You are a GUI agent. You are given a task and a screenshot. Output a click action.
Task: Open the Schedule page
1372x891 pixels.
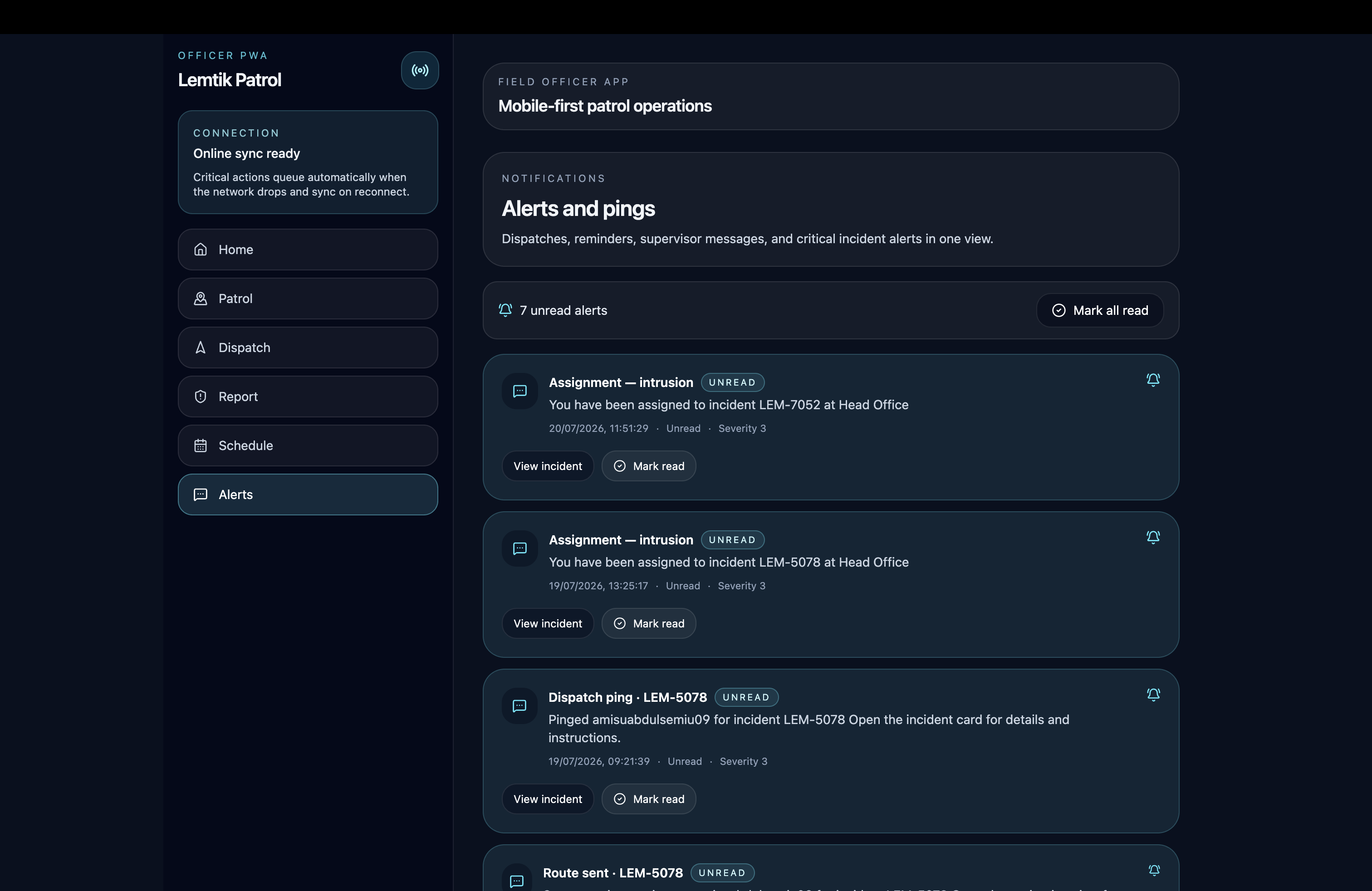tap(308, 445)
